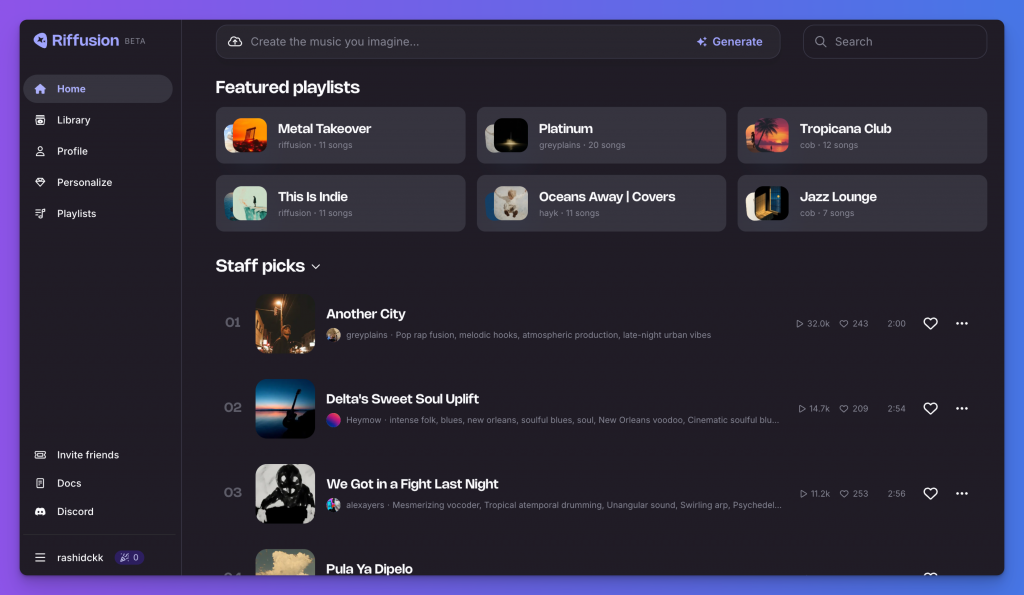The width and height of the screenshot is (1024, 595).
Task: Click the 11.2k play count
Action: point(815,493)
